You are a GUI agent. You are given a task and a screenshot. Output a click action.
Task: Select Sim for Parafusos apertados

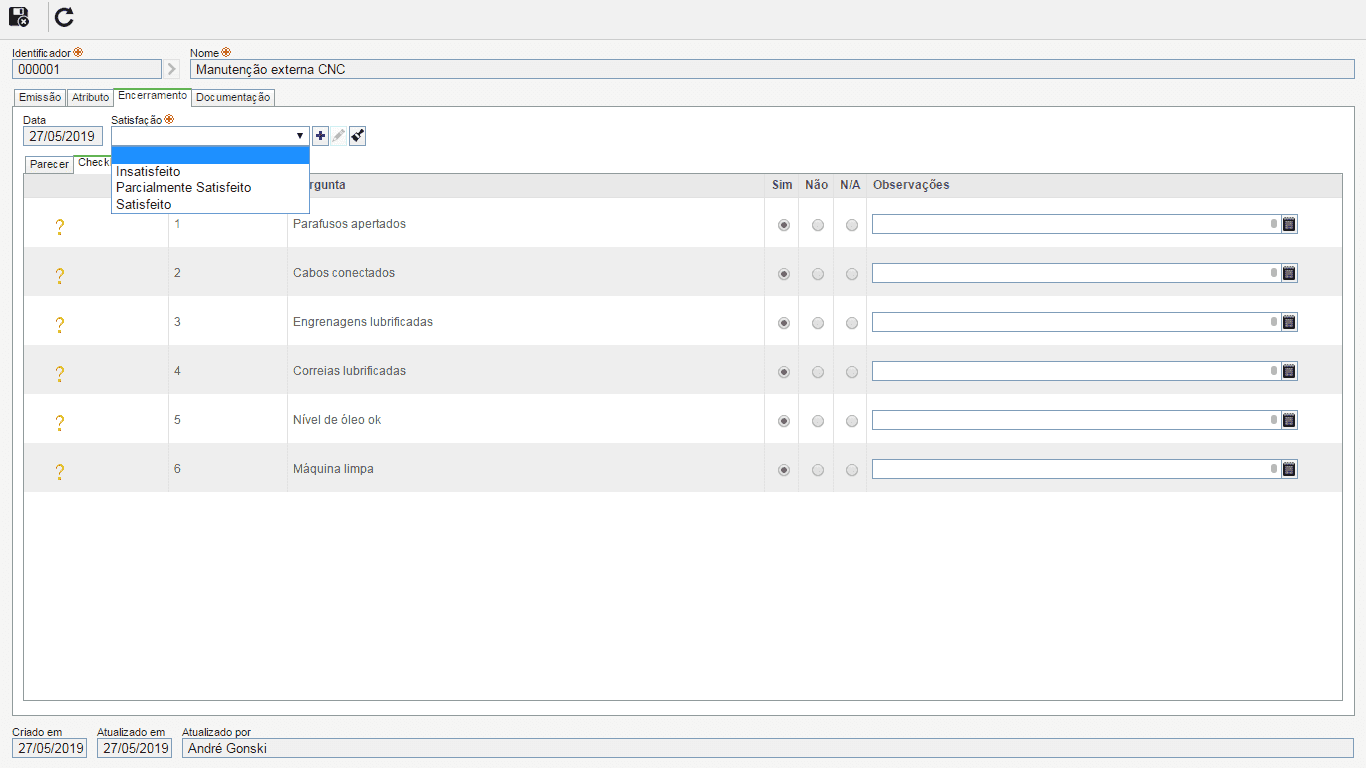point(783,225)
